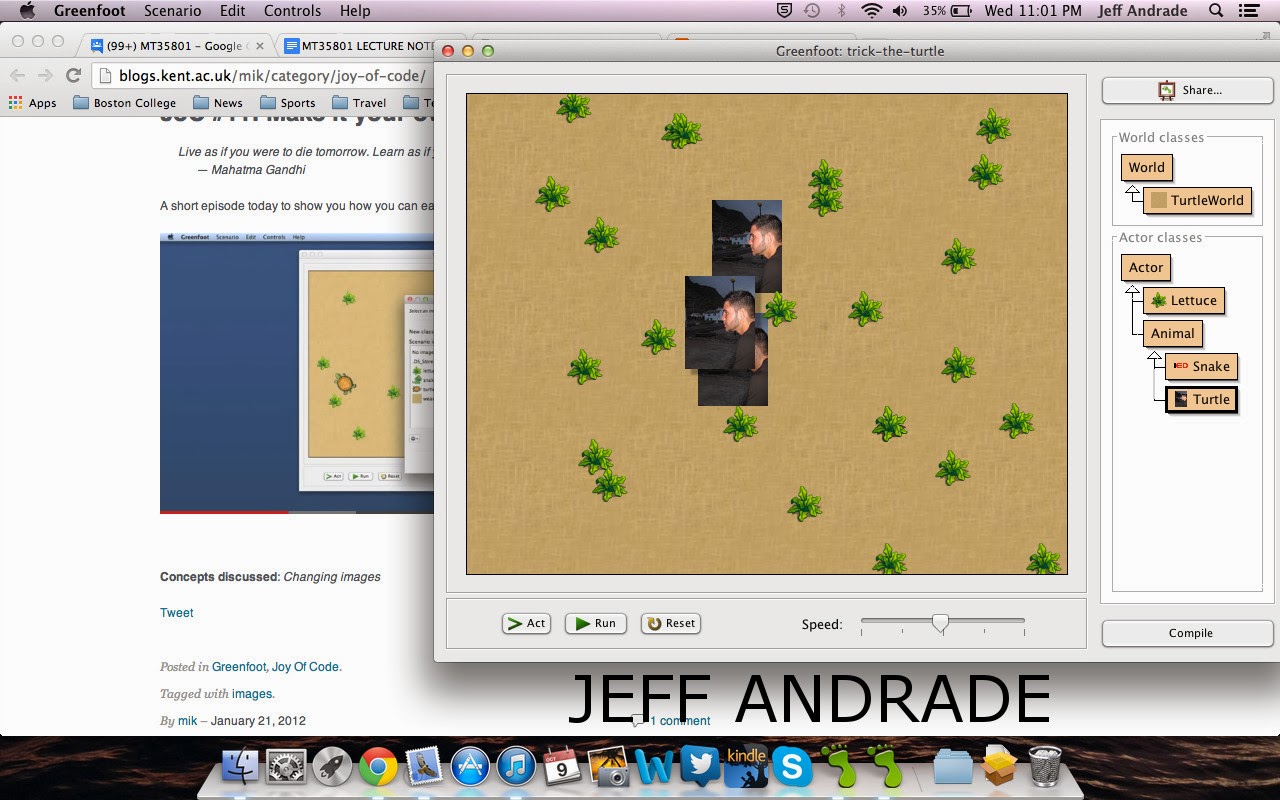The image size is (1280, 800).
Task: Click the Snake class image icon
Action: pos(1180,366)
